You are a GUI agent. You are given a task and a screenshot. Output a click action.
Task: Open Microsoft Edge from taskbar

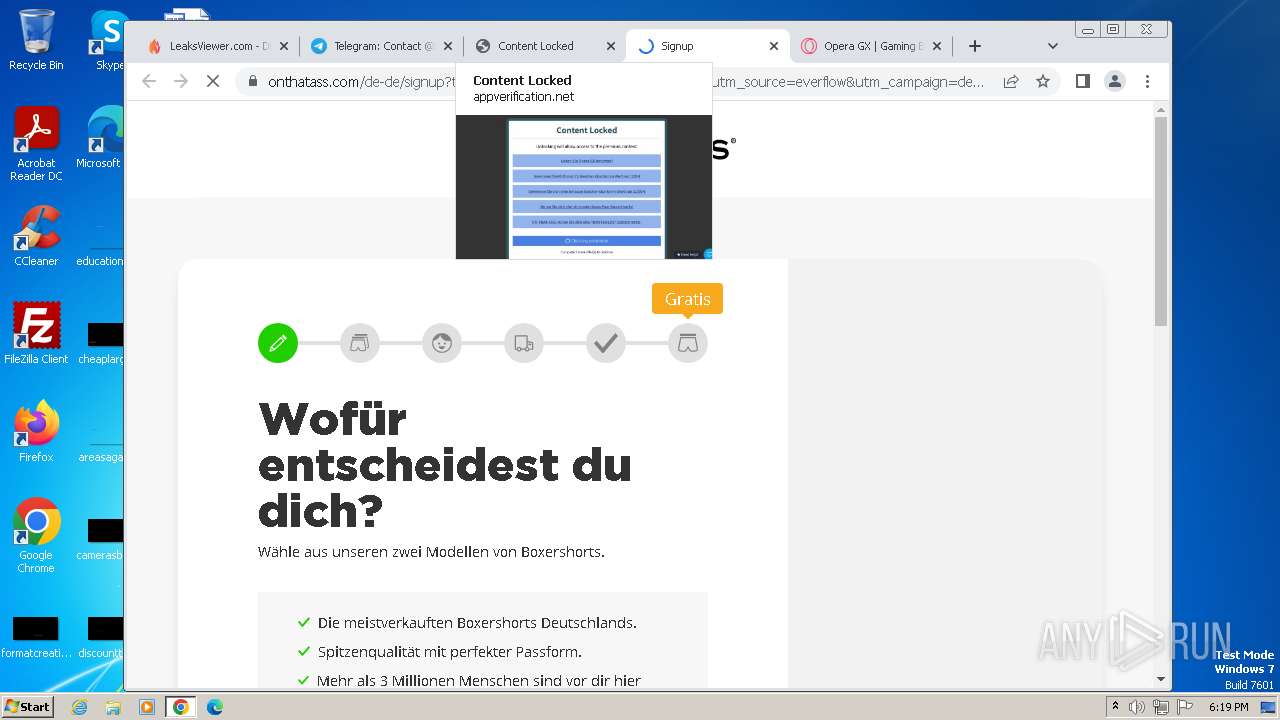point(215,707)
